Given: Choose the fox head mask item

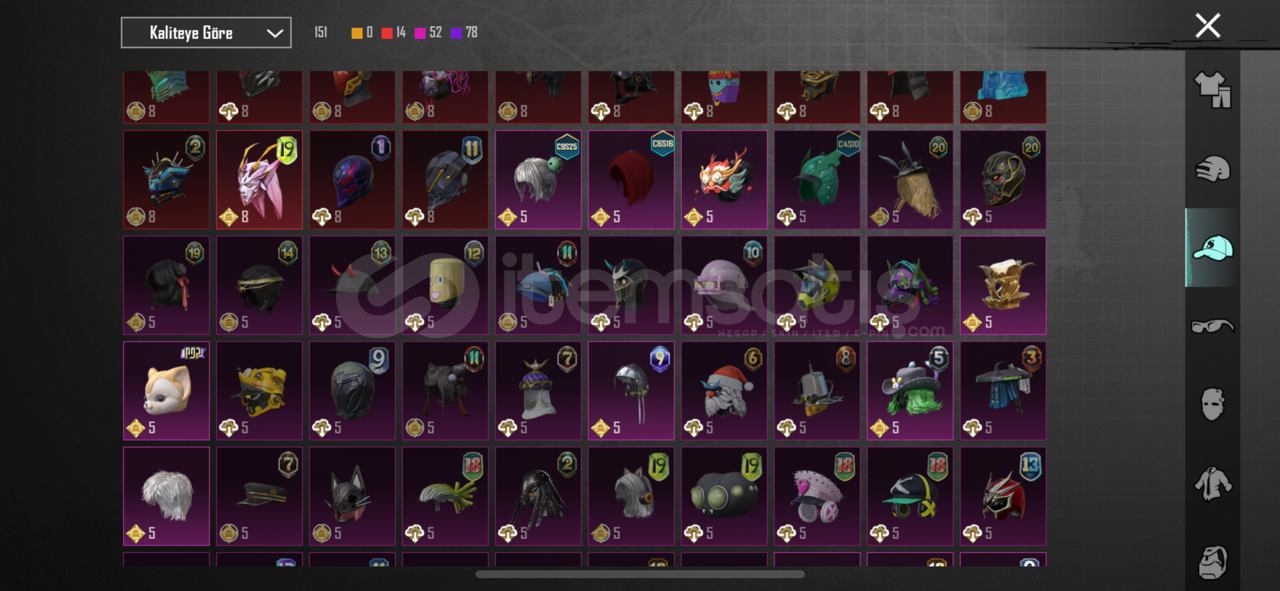Looking at the screenshot, I should click(x=166, y=391).
